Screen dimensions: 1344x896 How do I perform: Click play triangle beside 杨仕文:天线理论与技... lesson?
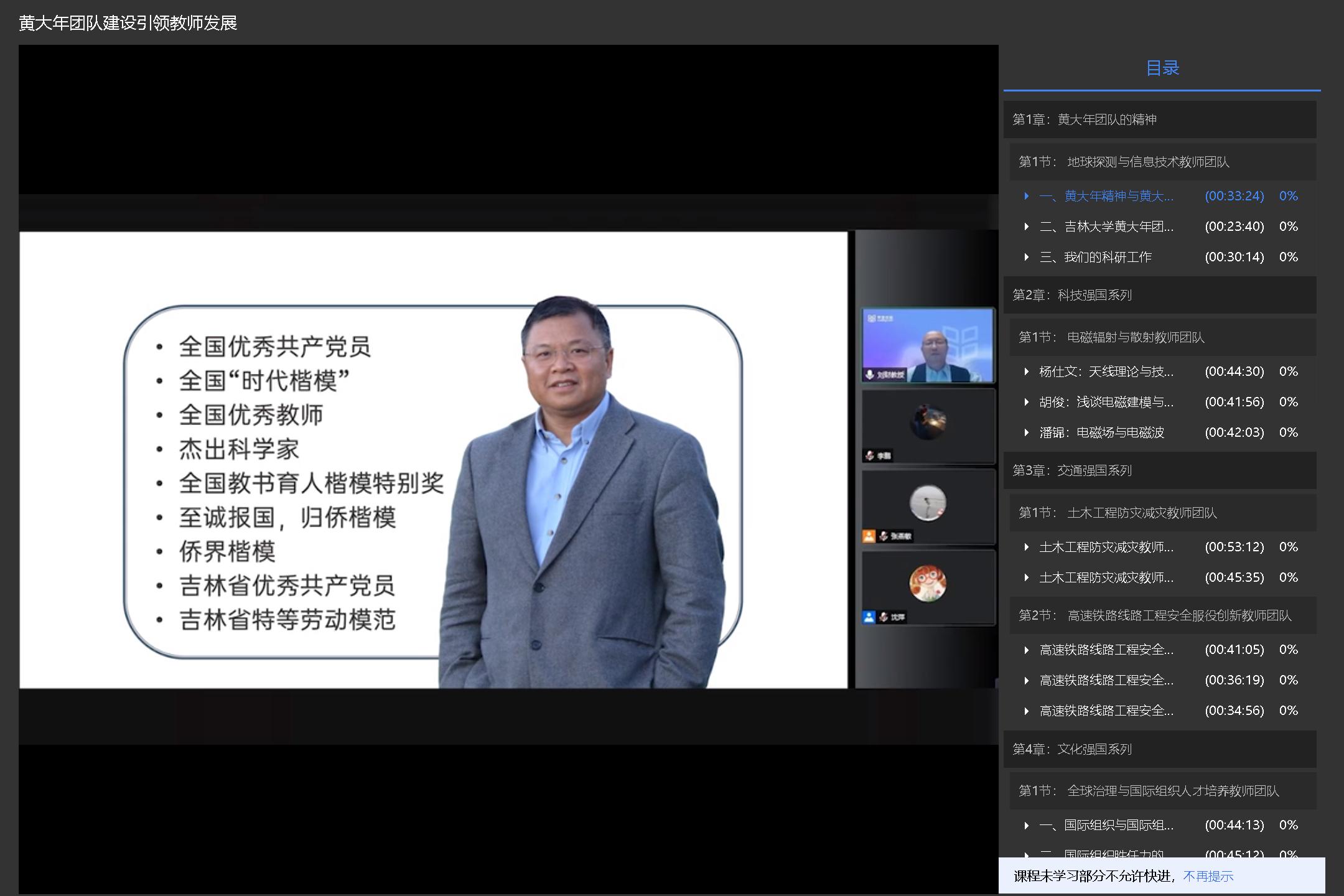(x=1027, y=371)
